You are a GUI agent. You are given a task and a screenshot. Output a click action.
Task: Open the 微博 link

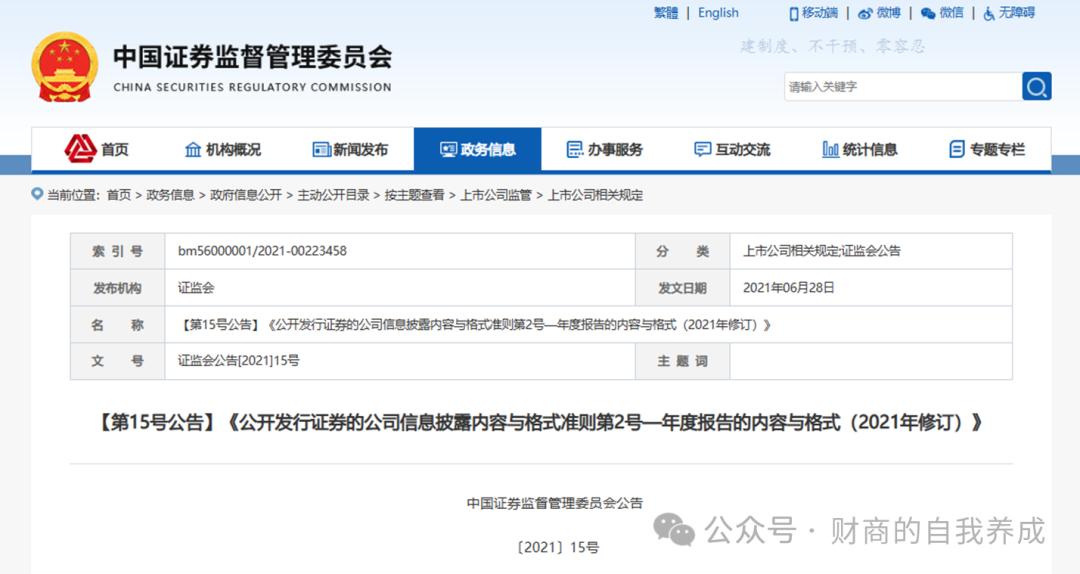[x=889, y=12]
